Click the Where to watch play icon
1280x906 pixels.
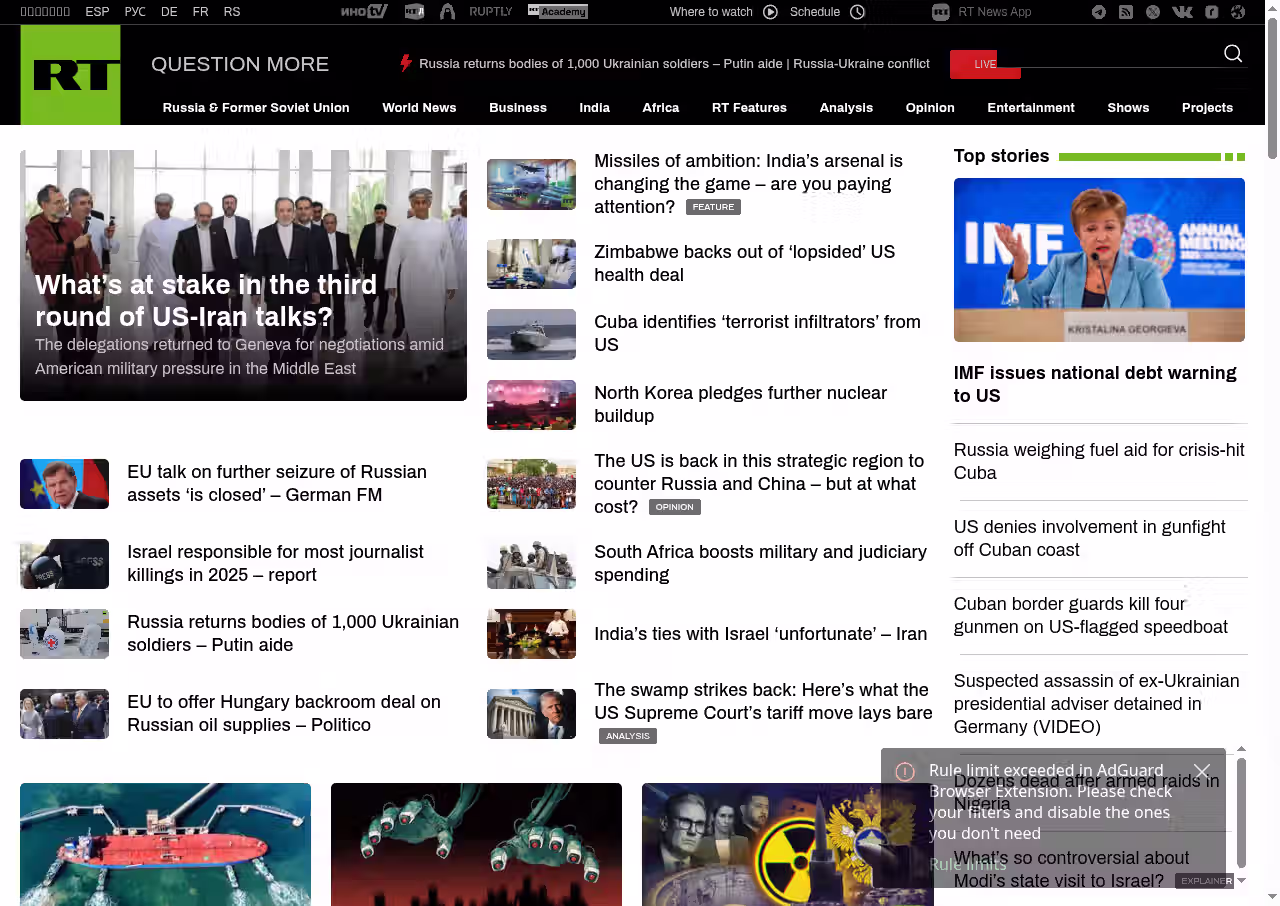[x=770, y=12]
